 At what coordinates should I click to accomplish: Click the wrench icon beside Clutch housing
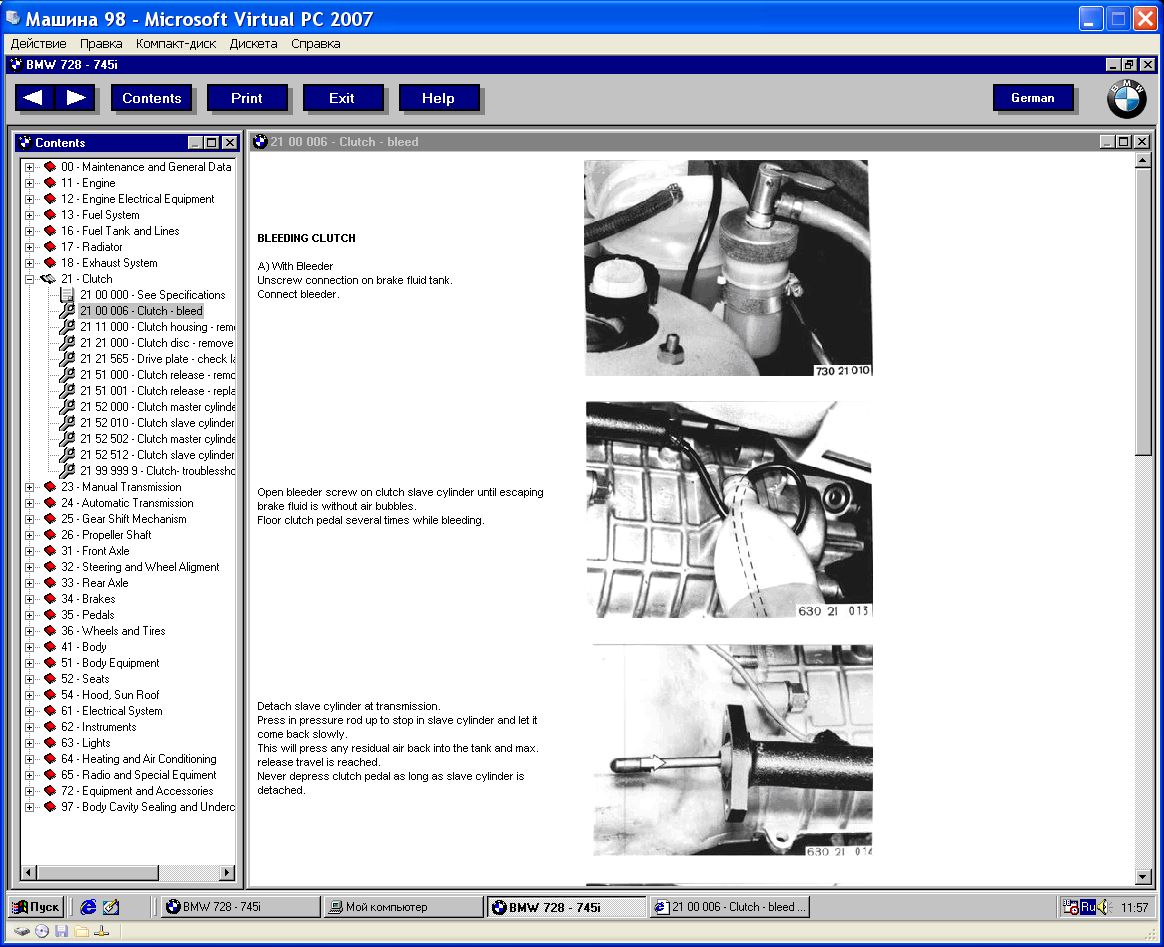point(67,327)
